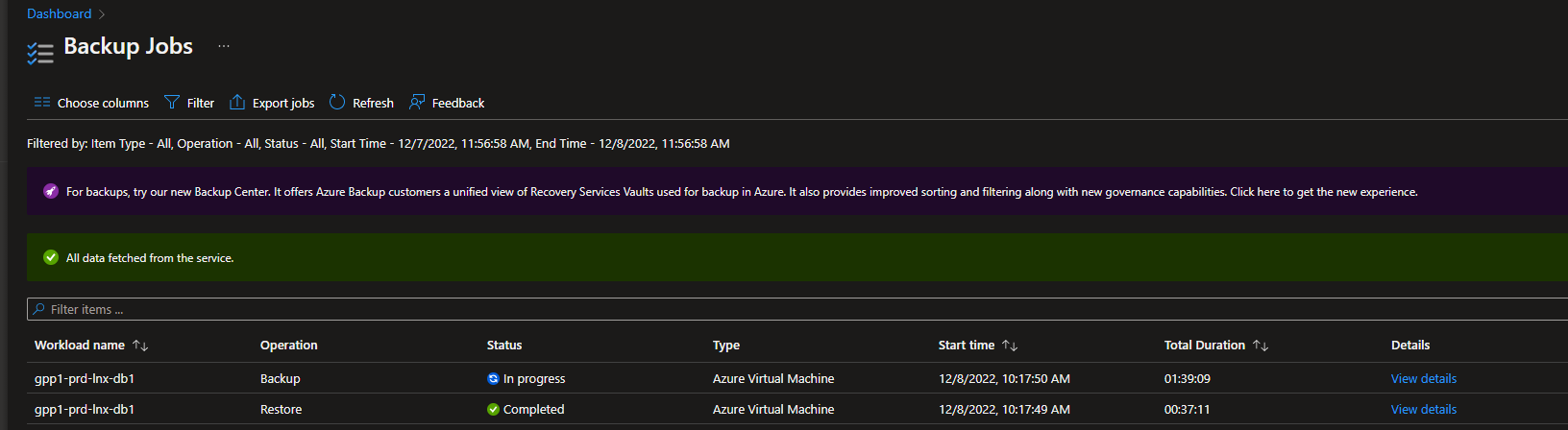Viewport: 1568px width, 430px height.
Task: Click the Type column header
Action: click(x=726, y=346)
